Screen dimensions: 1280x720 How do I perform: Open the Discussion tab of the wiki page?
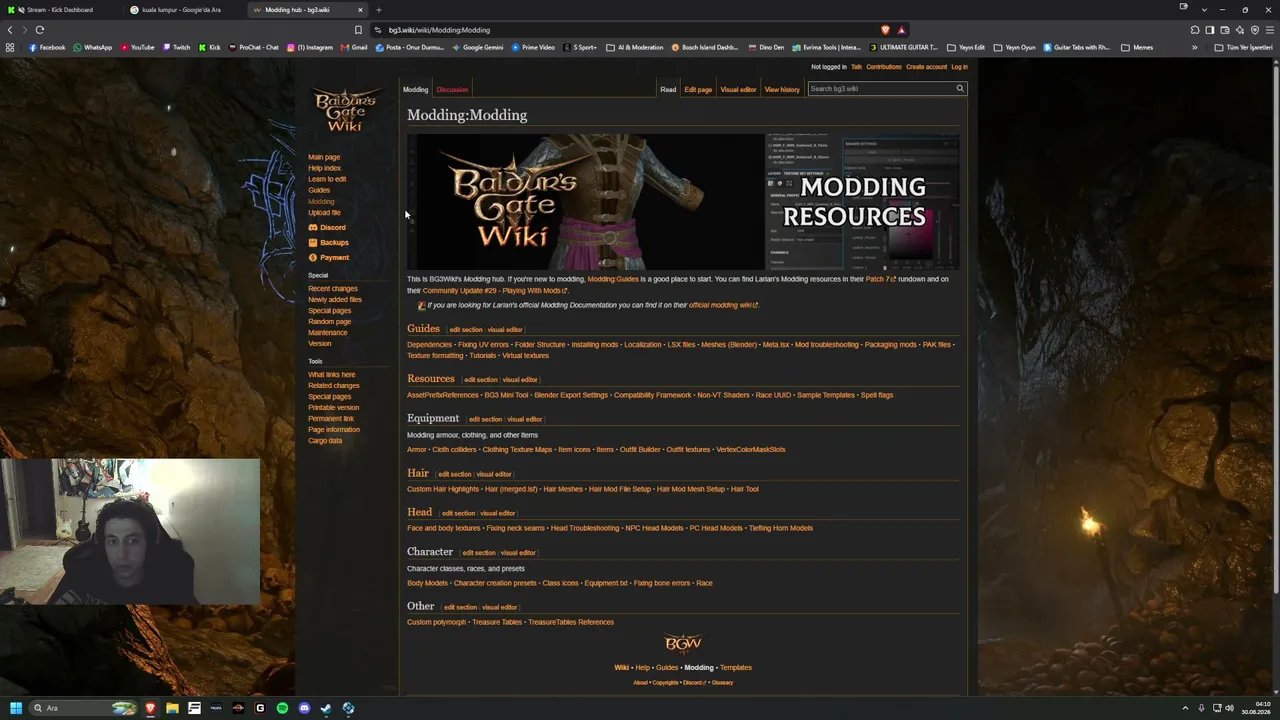click(x=452, y=90)
